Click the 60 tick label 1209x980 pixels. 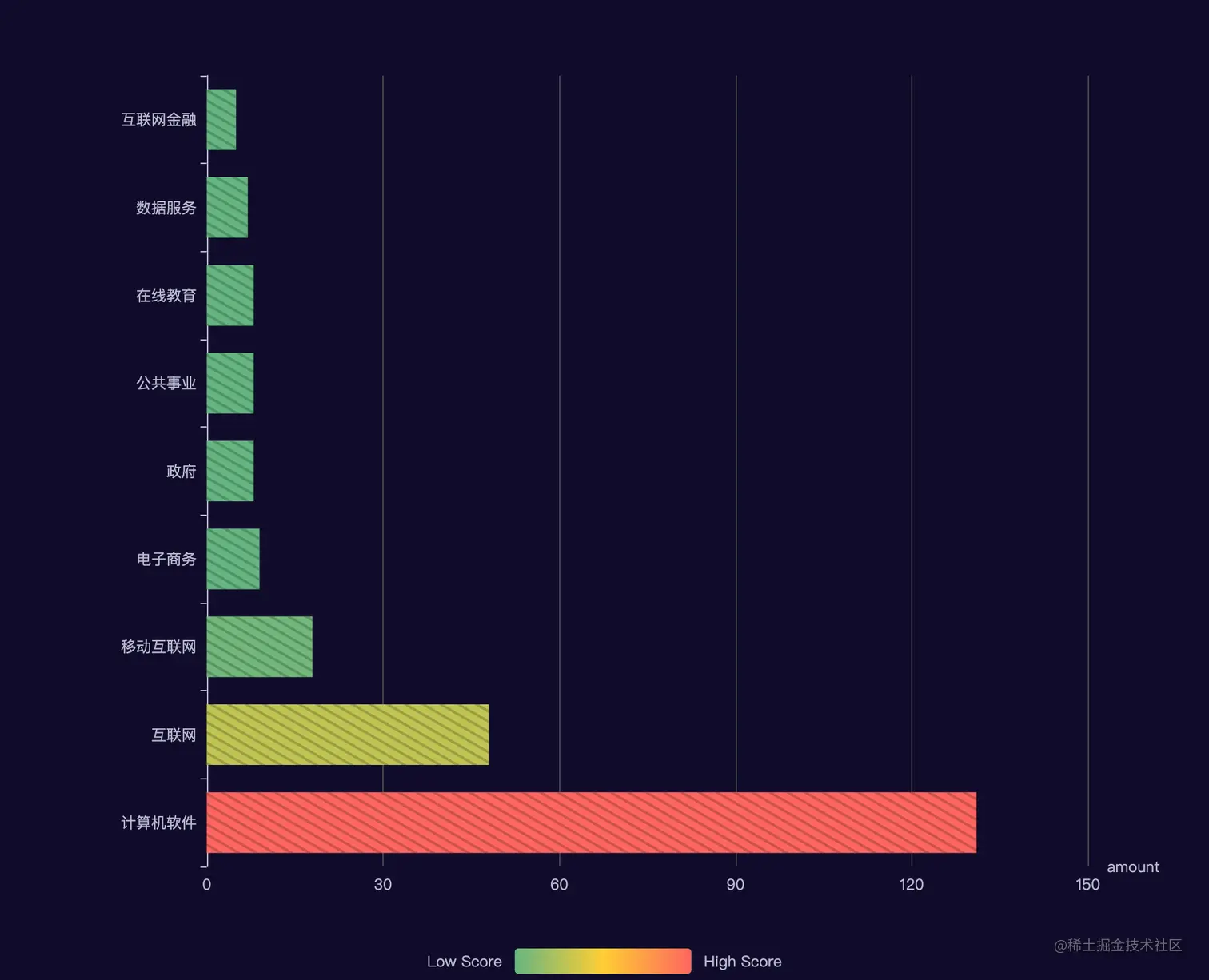(559, 884)
